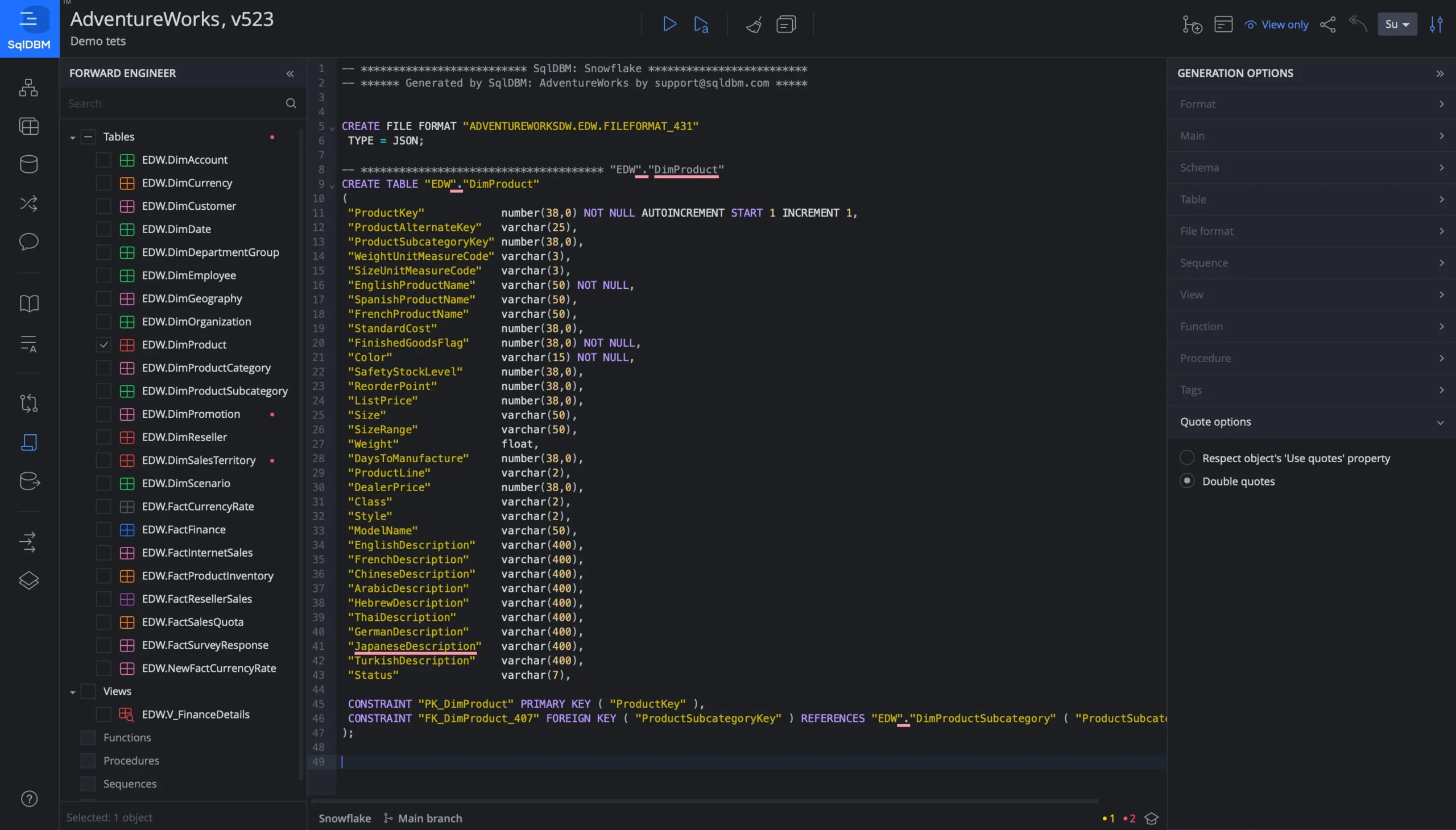Viewport: 1456px width, 830px height.
Task: Click the create branch icon
Action: [x=1192, y=24]
